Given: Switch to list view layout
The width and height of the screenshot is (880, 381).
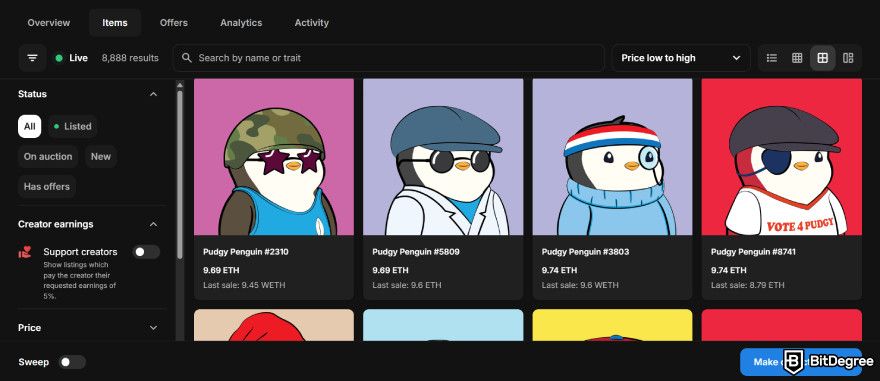Looking at the screenshot, I should [x=772, y=58].
